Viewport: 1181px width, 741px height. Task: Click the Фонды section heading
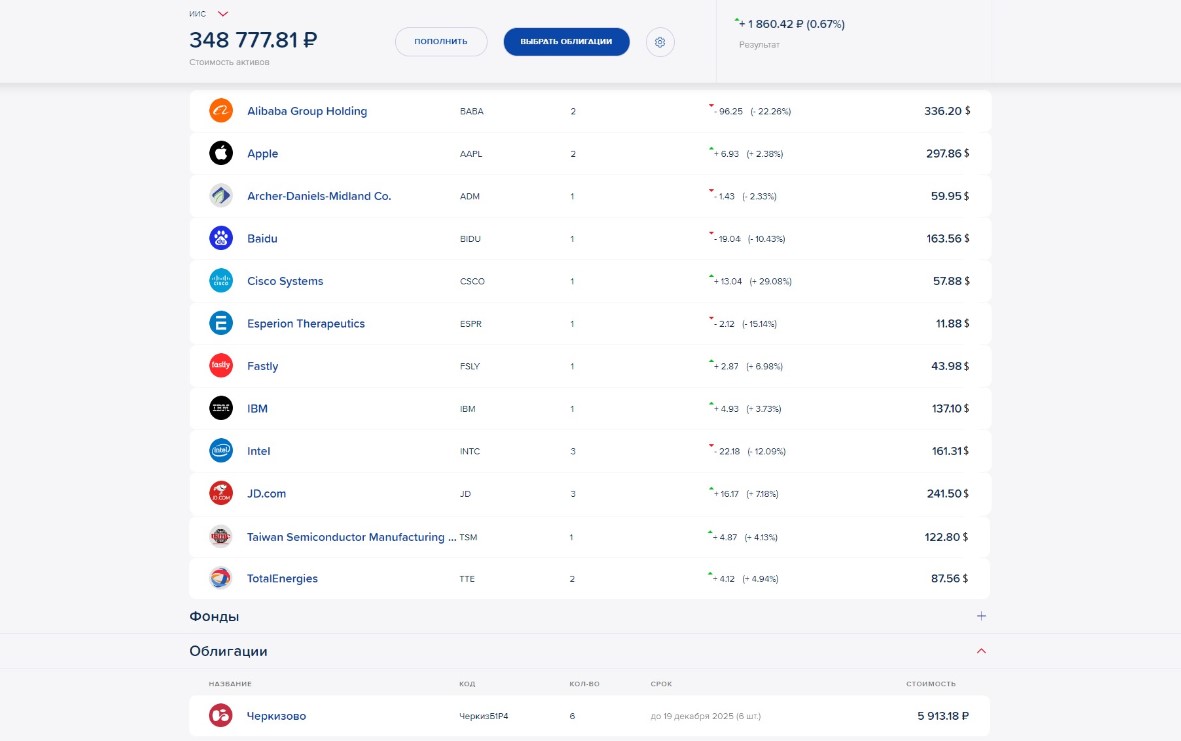point(214,616)
